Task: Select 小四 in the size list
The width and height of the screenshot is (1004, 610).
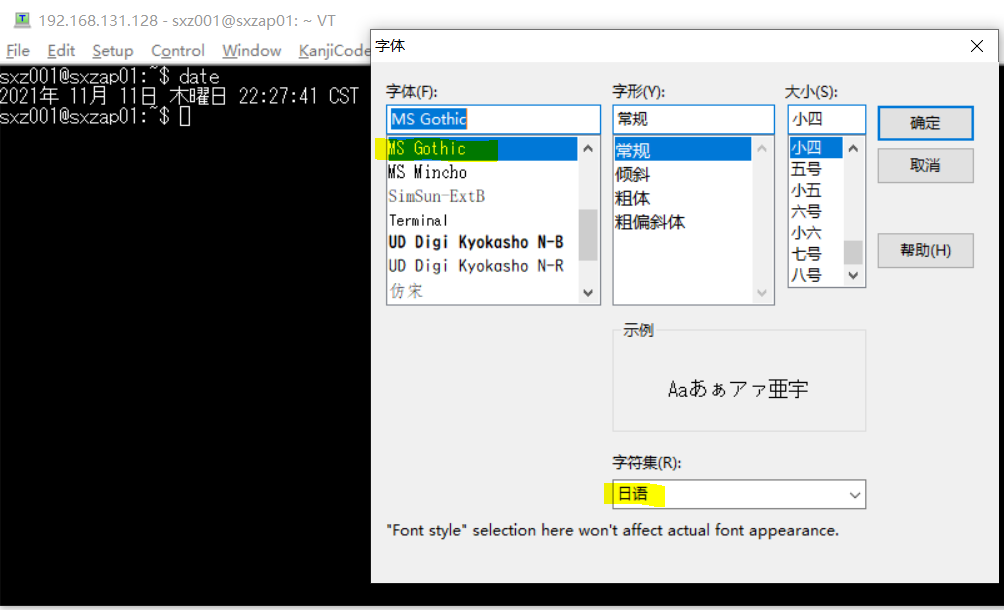Action: click(816, 148)
